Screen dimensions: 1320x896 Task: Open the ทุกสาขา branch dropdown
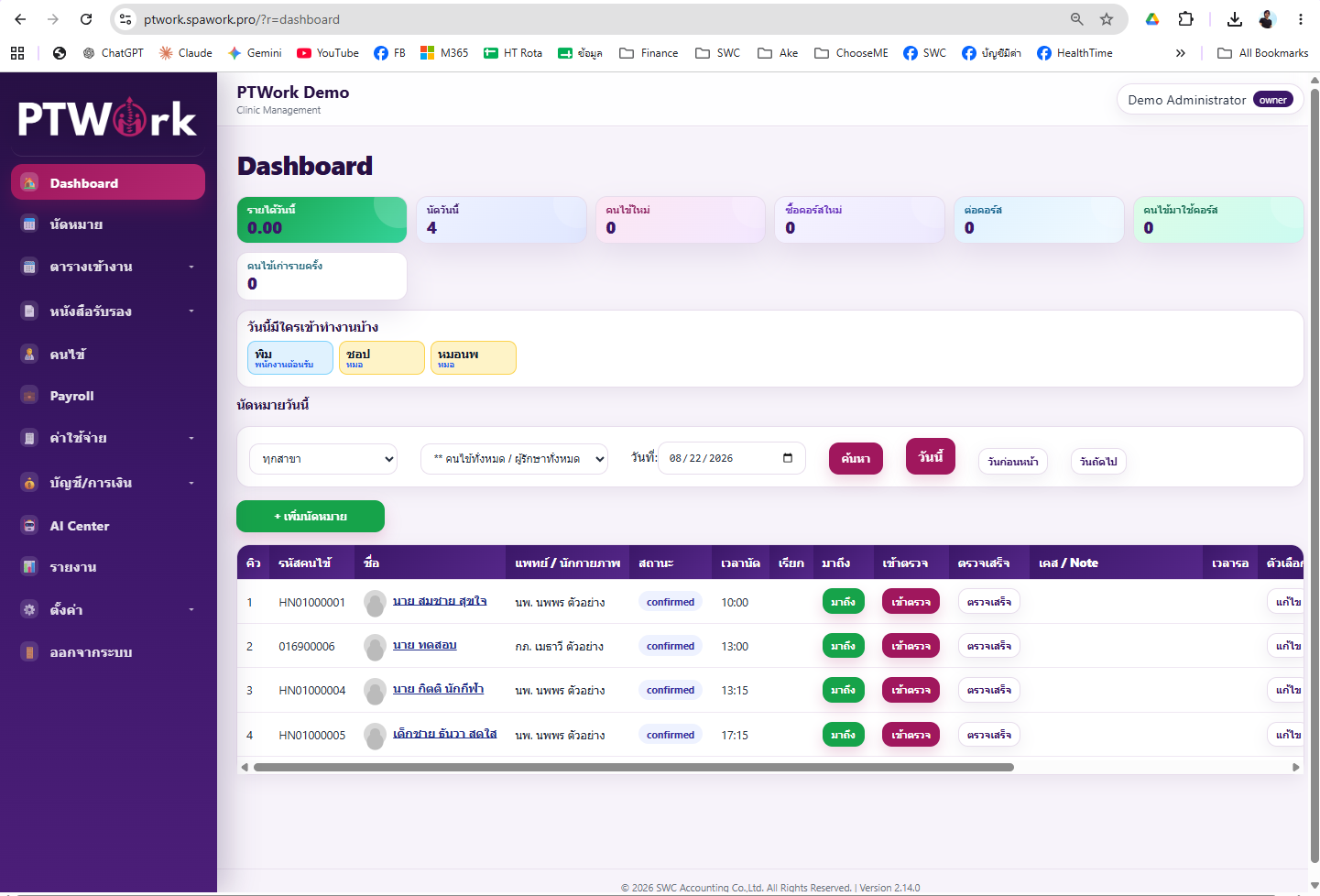tap(323, 459)
